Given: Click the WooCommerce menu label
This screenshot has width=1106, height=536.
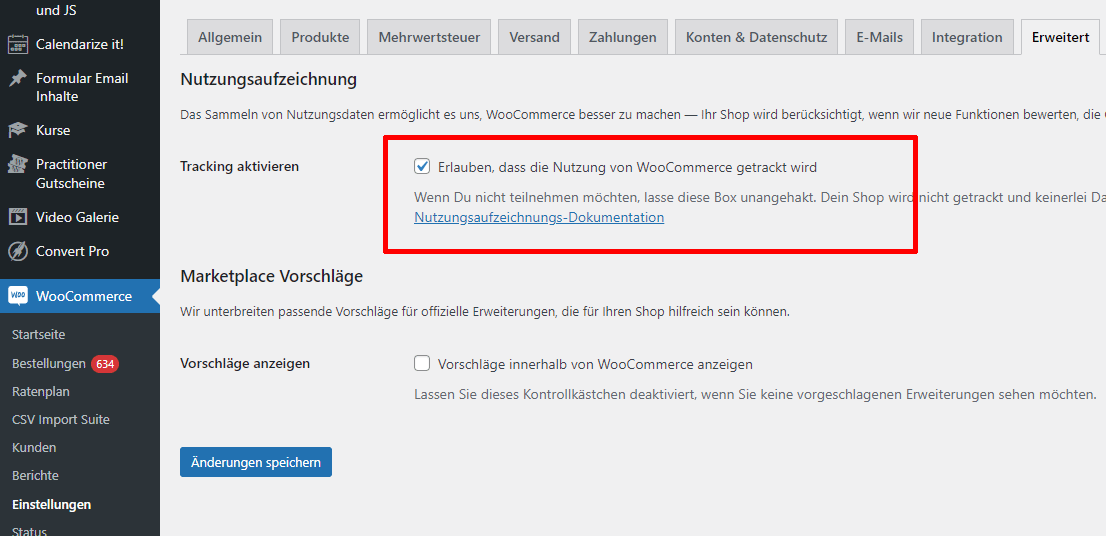Looking at the screenshot, I should [x=84, y=296].
